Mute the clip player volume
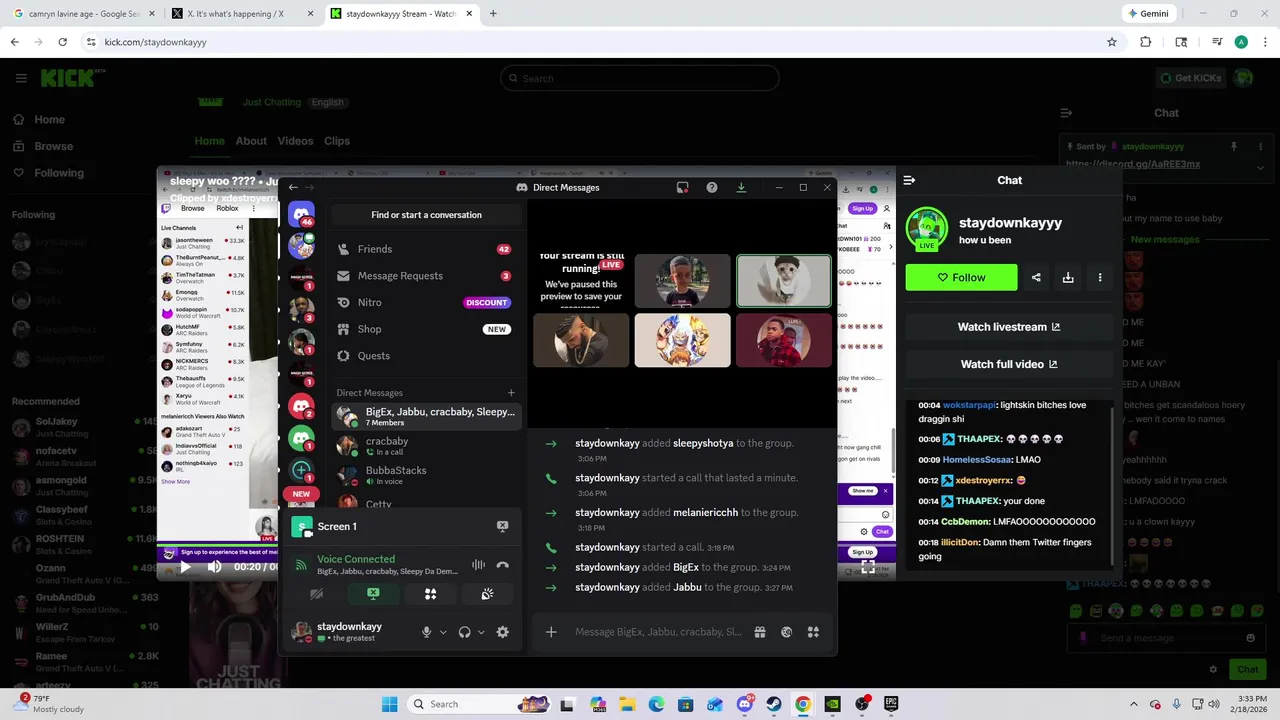The image size is (1280, 720). [214, 567]
